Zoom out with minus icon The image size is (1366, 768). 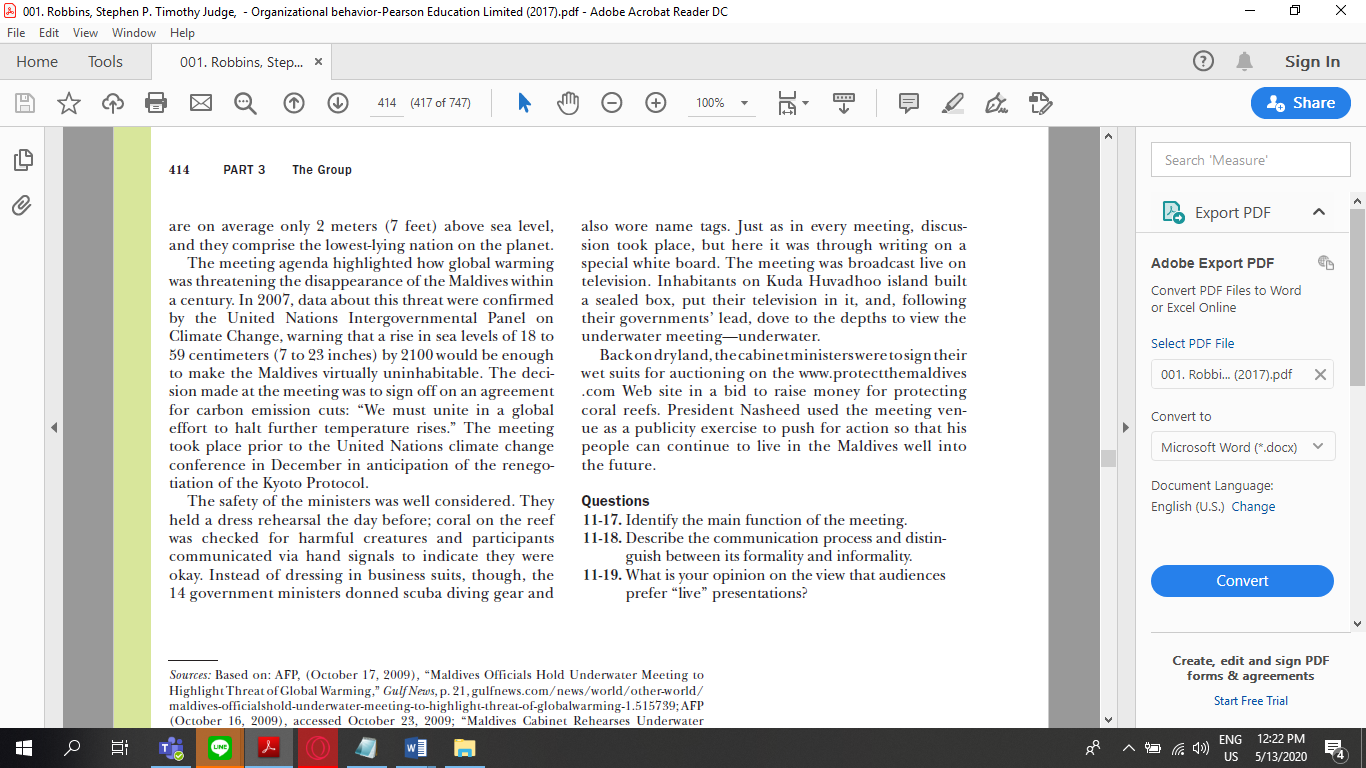click(612, 103)
